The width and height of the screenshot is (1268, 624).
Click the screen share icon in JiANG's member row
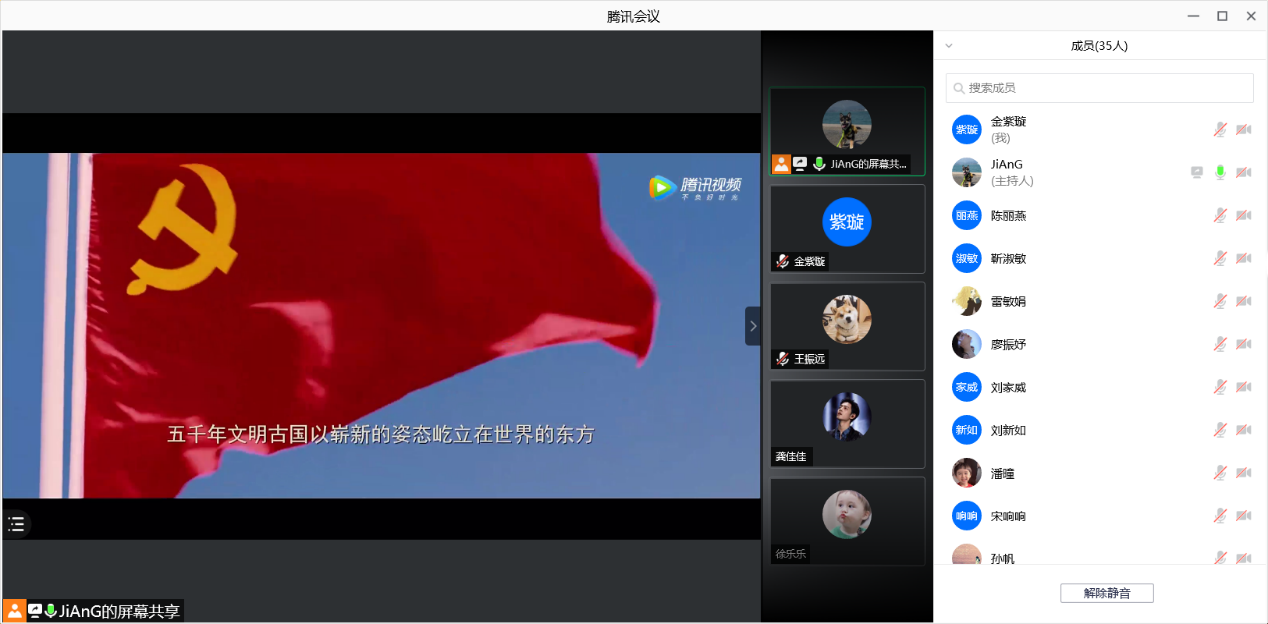point(1197,172)
